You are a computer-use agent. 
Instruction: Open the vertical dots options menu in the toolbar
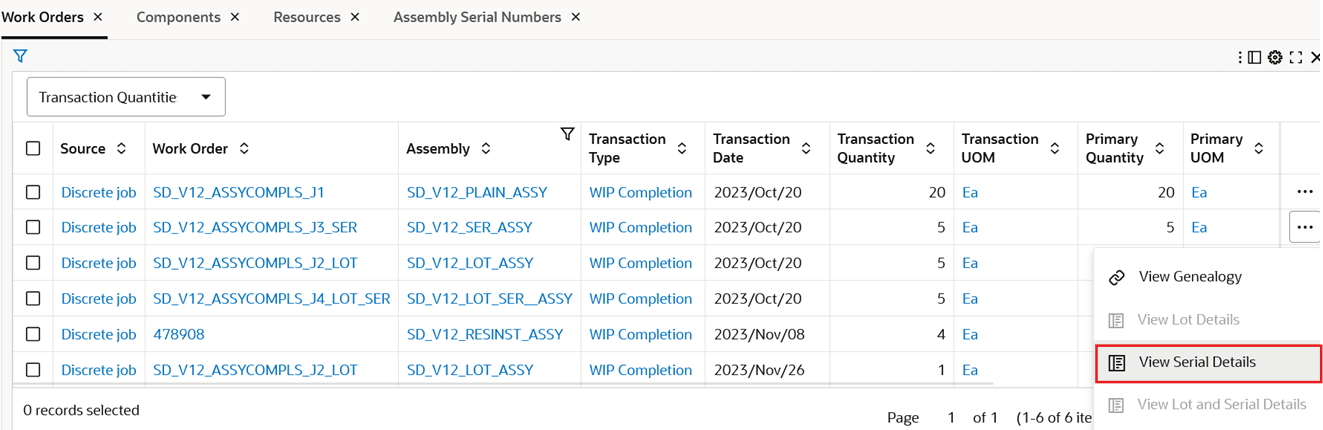click(x=1240, y=57)
